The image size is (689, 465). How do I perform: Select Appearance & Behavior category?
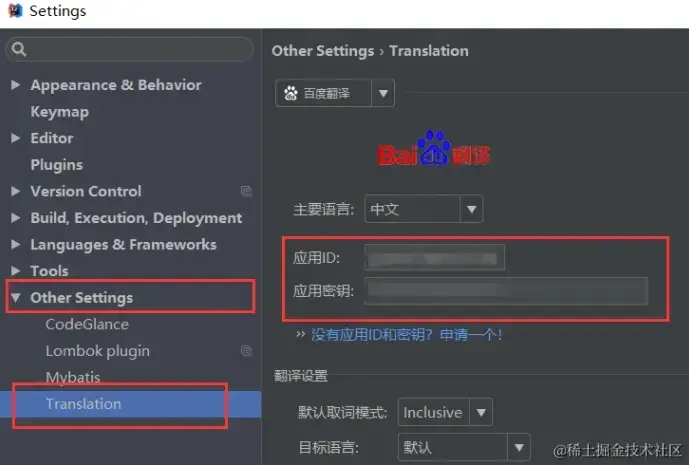pos(116,85)
